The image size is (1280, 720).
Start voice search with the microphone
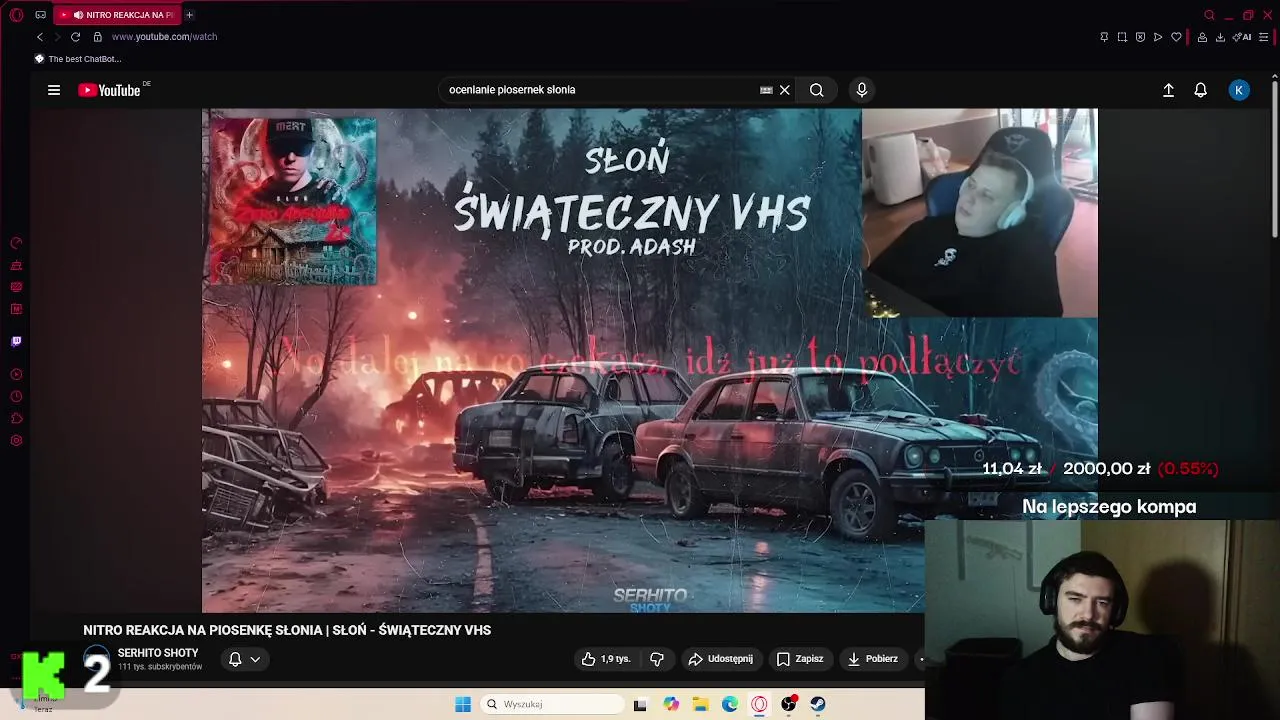coord(862,90)
